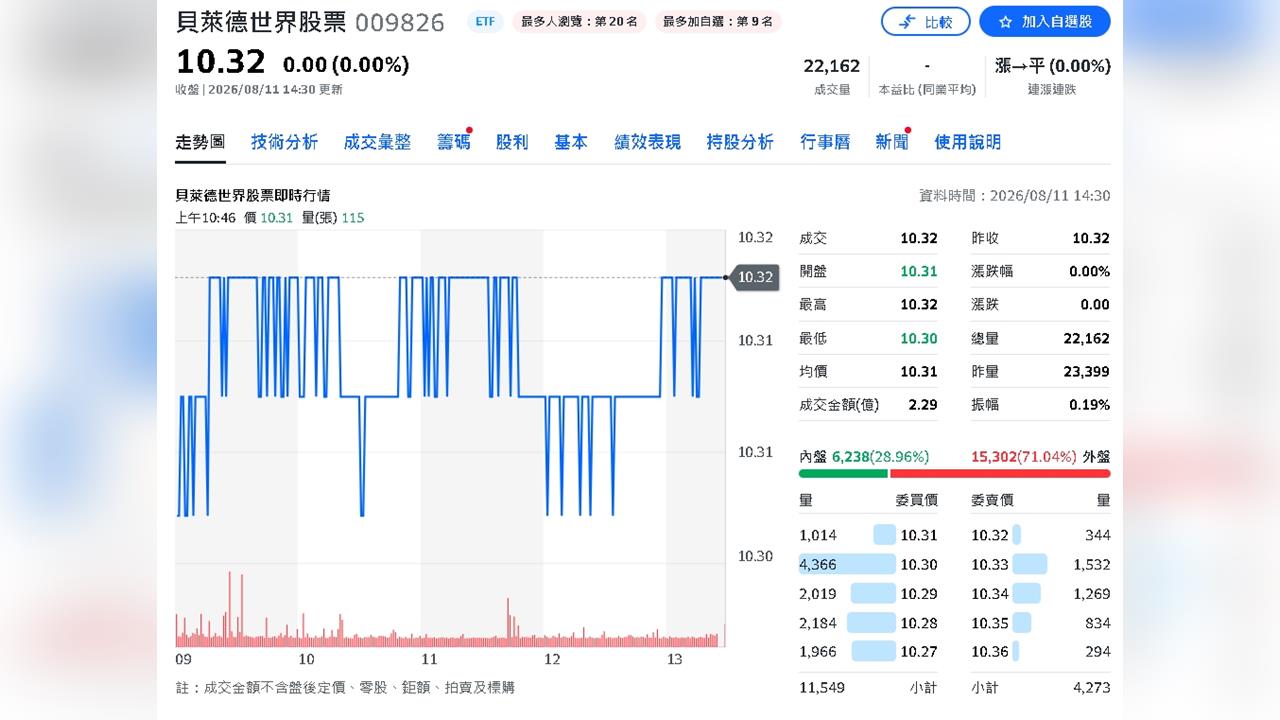Go to the 新聞 tab
This screenshot has width=1280, height=720.
coord(892,142)
